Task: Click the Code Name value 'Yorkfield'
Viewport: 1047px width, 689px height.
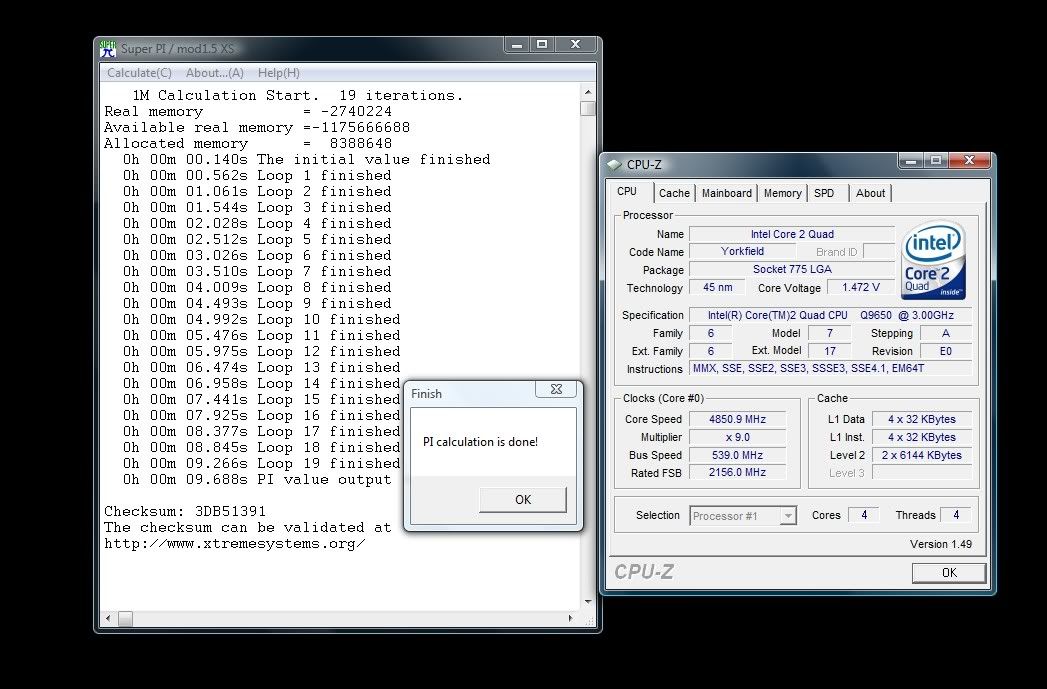Action: 743,252
